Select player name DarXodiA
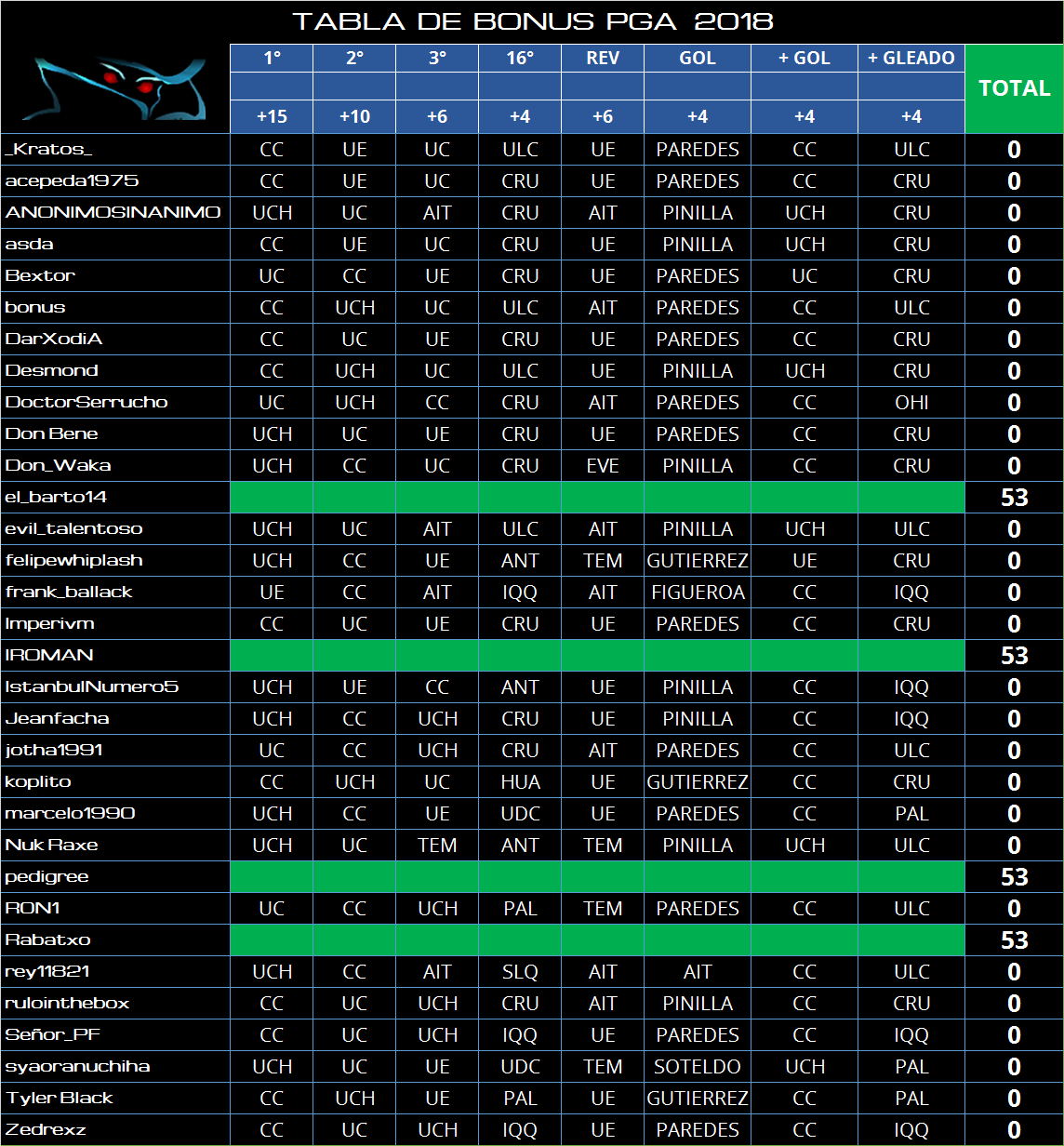Image resolution: width=1064 pixels, height=1146 pixels. click(x=54, y=339)
